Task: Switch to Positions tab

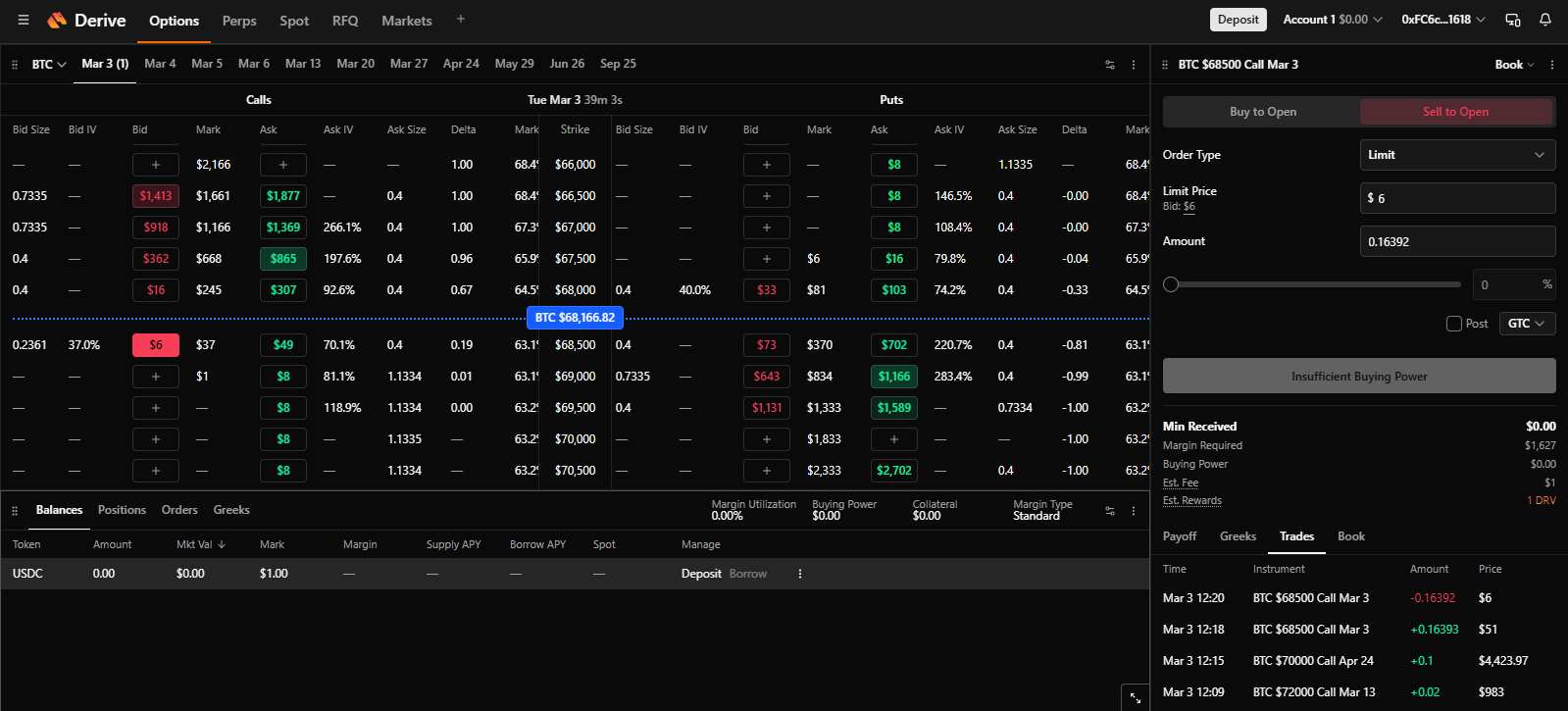Action: coord(122,510)
